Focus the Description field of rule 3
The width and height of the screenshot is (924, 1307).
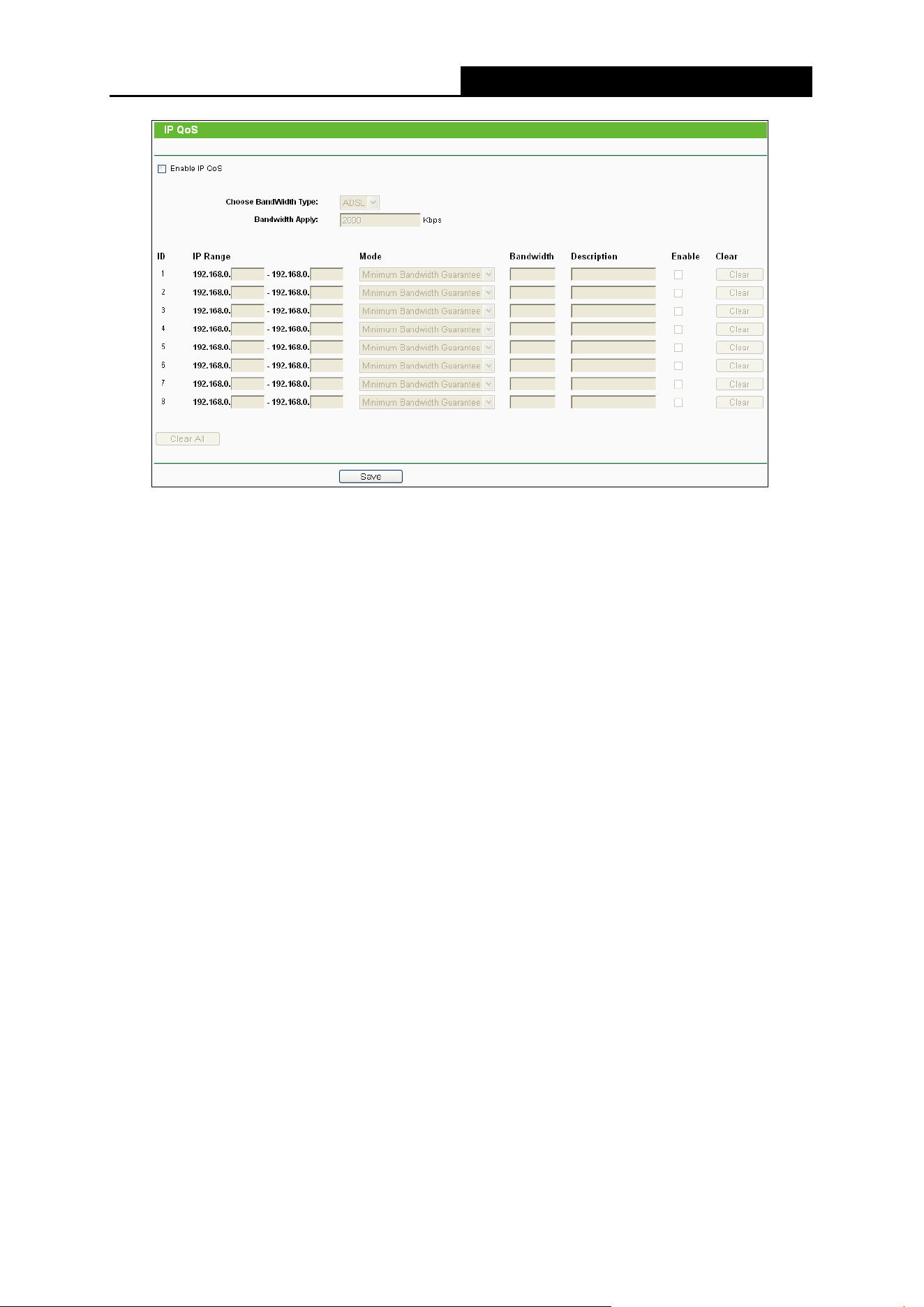click(x=613, y=311)
